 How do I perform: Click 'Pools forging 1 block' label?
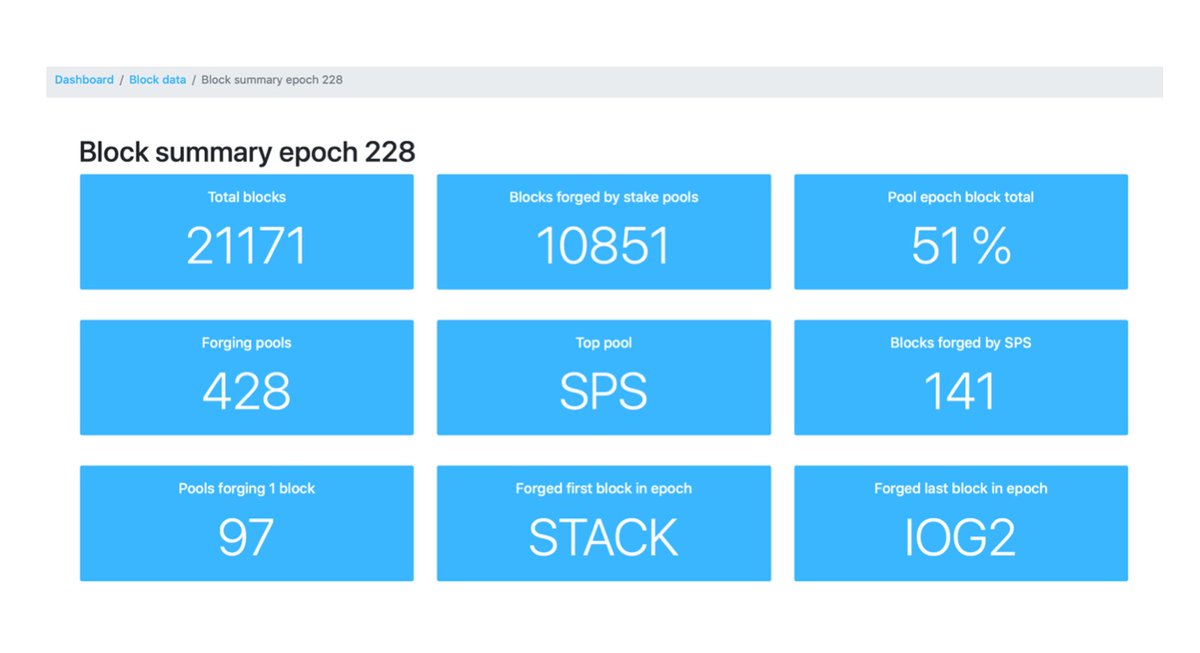point(247,489)
